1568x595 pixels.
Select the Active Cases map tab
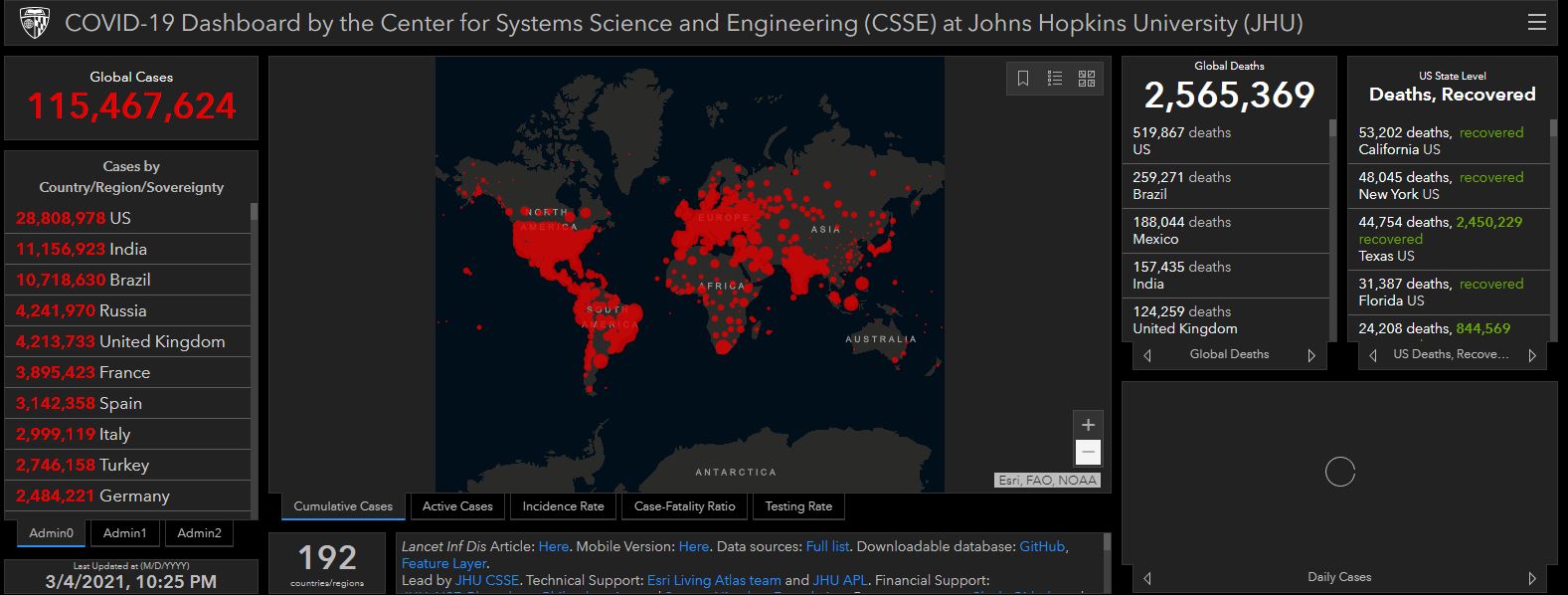tap(457, 506)
